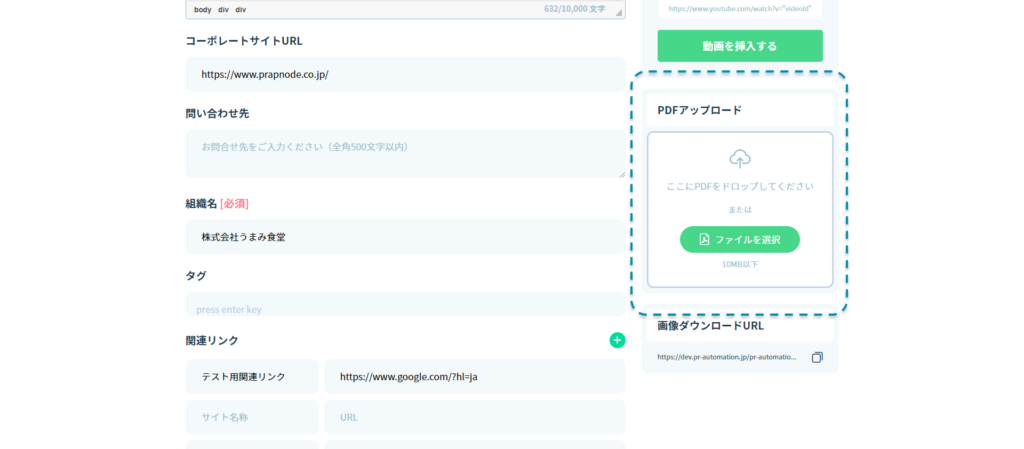Screen dimensions: 1024x449
Task: Click the resize grip of 問い合わせ先 textarea
Action: (x=621, y=173)
